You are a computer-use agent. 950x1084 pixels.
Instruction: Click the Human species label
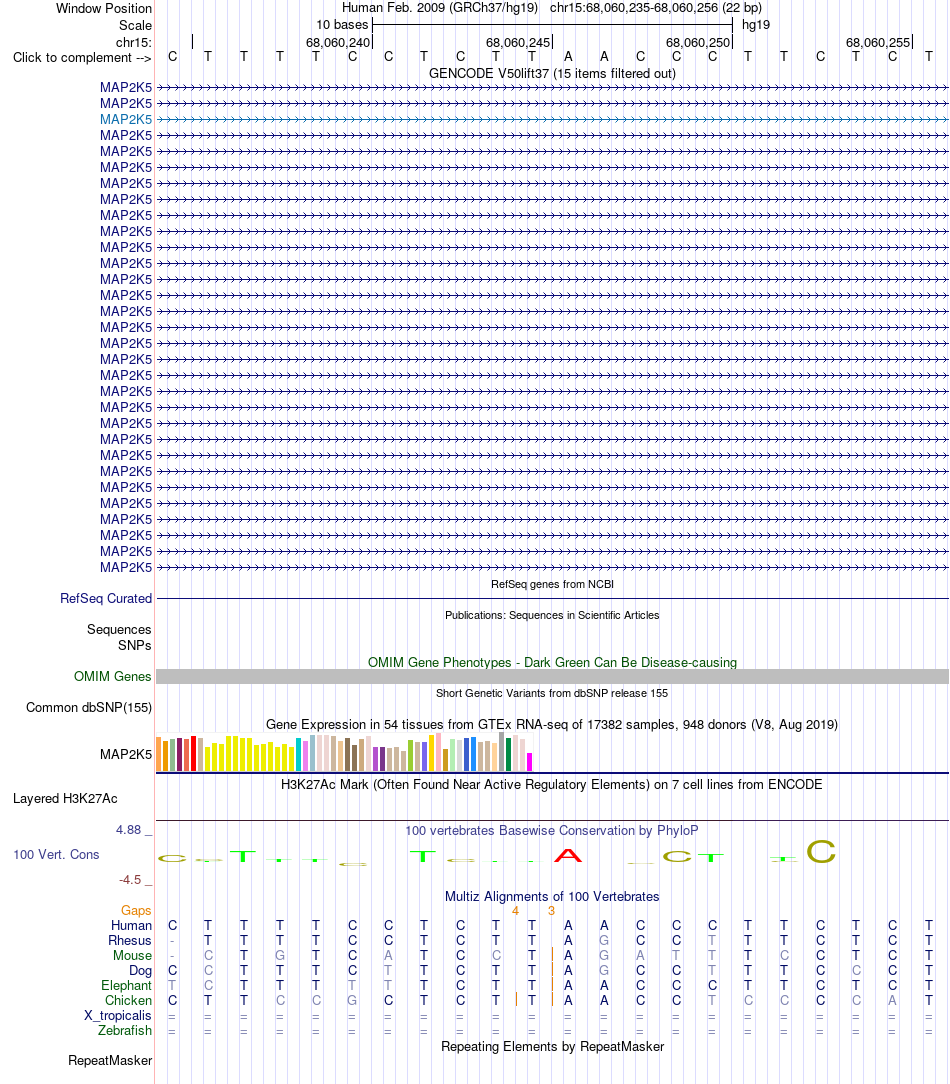pyautogui.click(x=131, y=926)
